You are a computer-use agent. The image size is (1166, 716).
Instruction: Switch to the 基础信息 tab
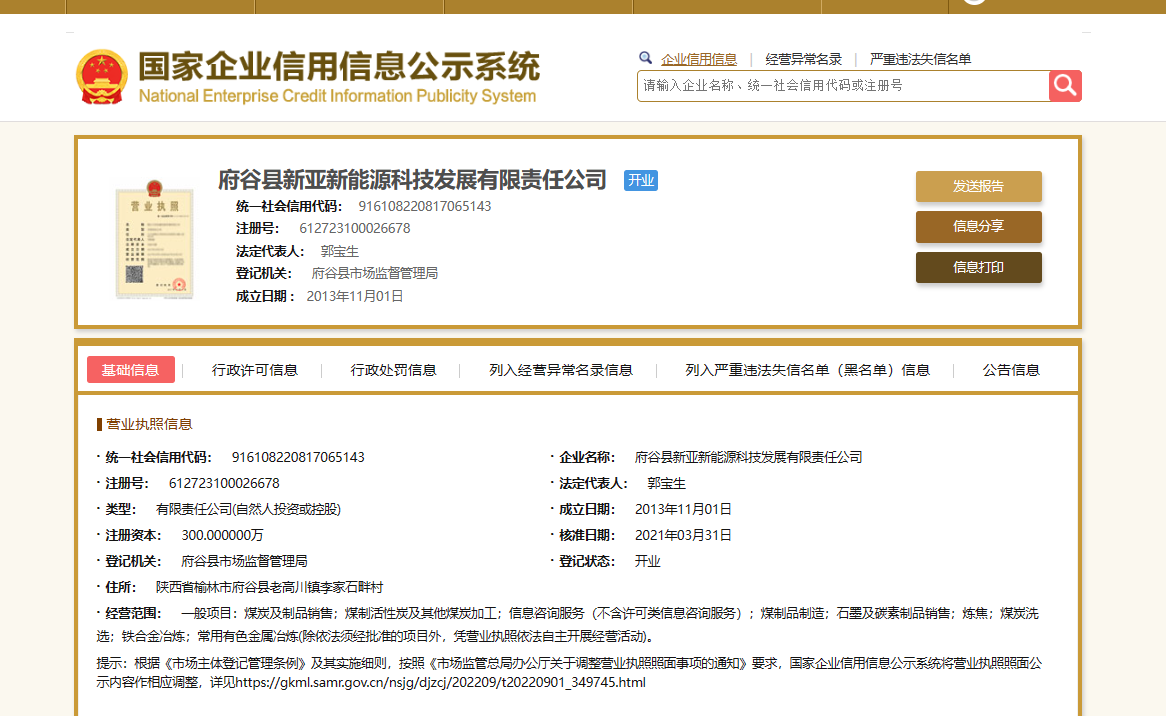click(131, 370)
